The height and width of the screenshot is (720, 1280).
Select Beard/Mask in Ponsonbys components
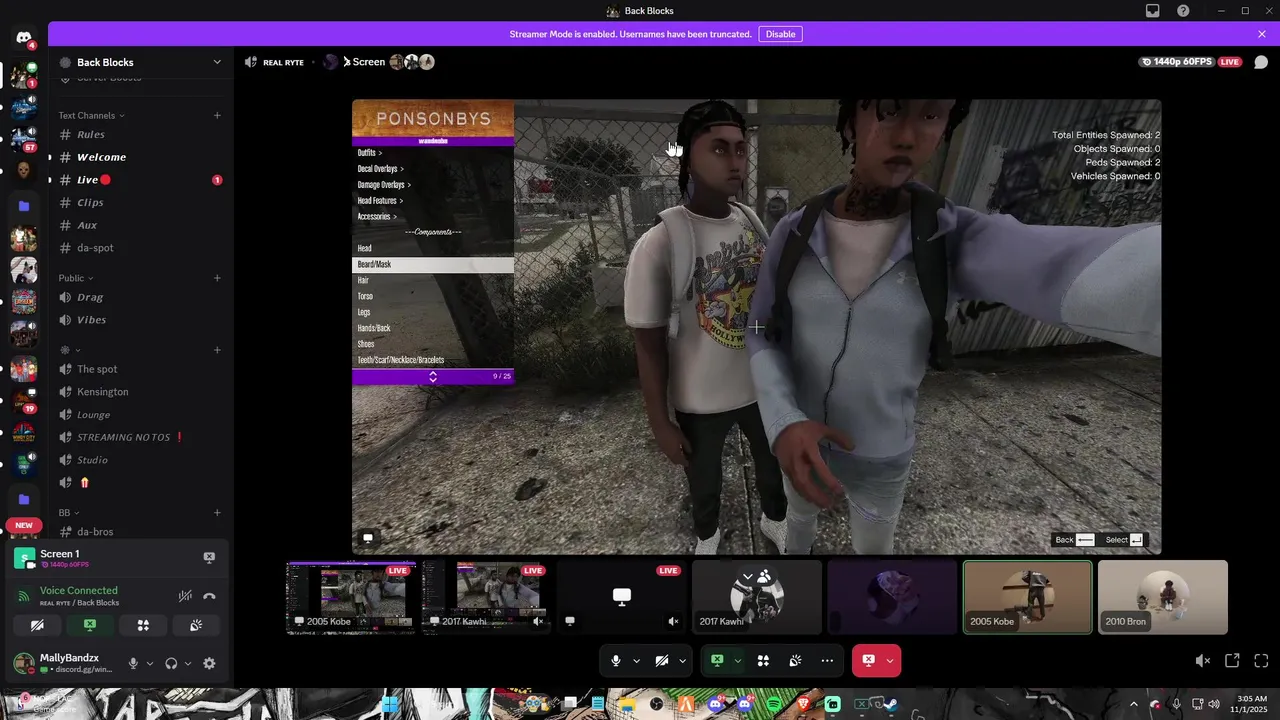click(x=433, y=265)
